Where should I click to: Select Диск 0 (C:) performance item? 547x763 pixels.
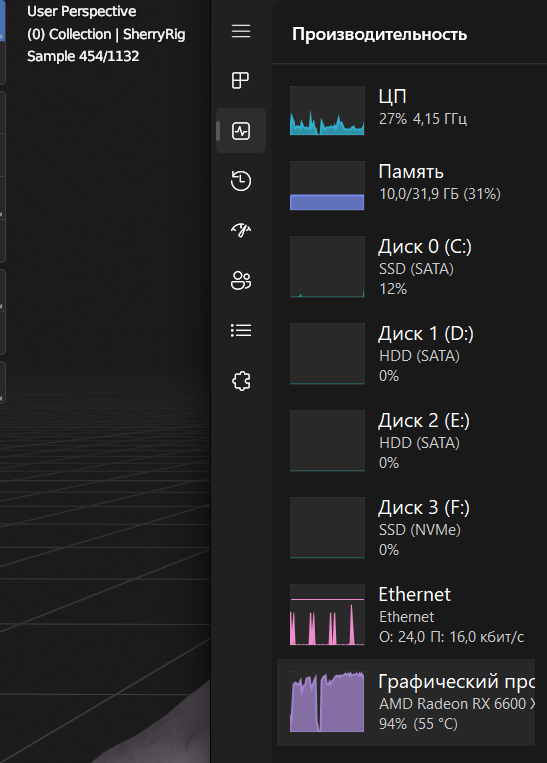tap(406, 267)
